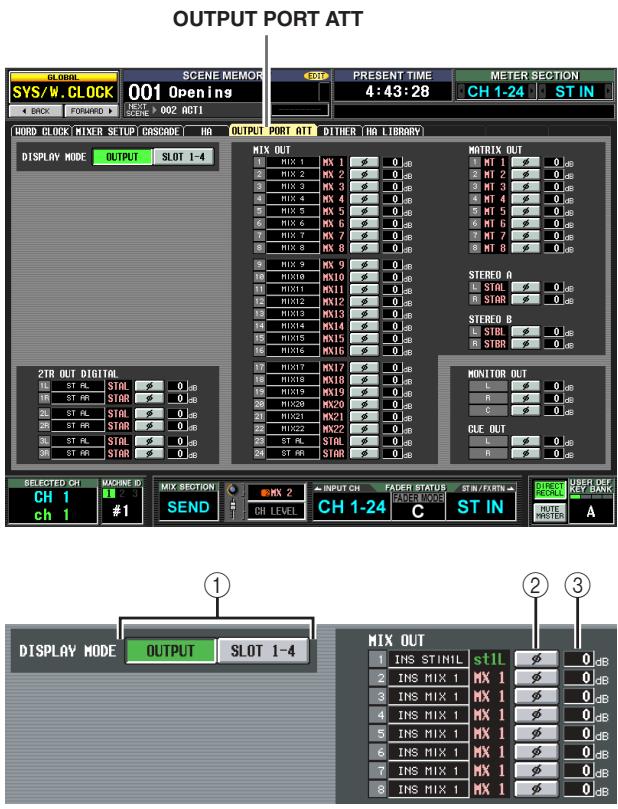
Task: Adjust MX 1 attenuation dB value
Action: [x=394, y=162]
